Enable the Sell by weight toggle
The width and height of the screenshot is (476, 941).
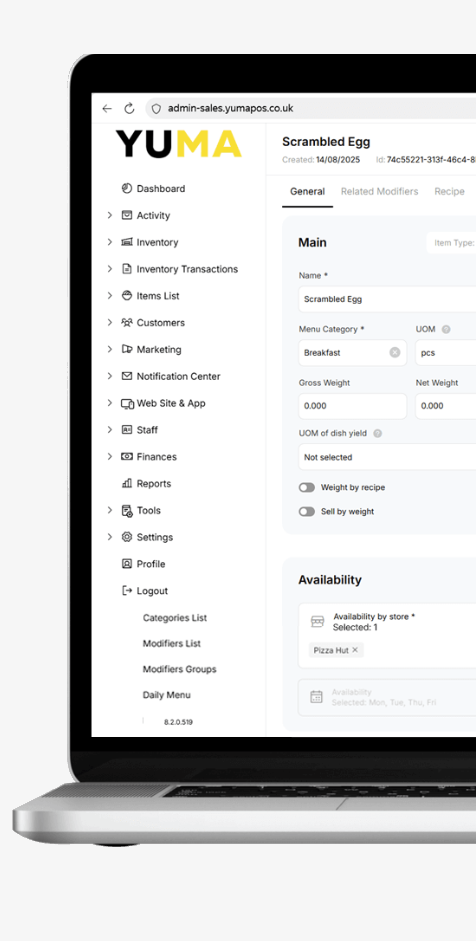tap(307, 511)
